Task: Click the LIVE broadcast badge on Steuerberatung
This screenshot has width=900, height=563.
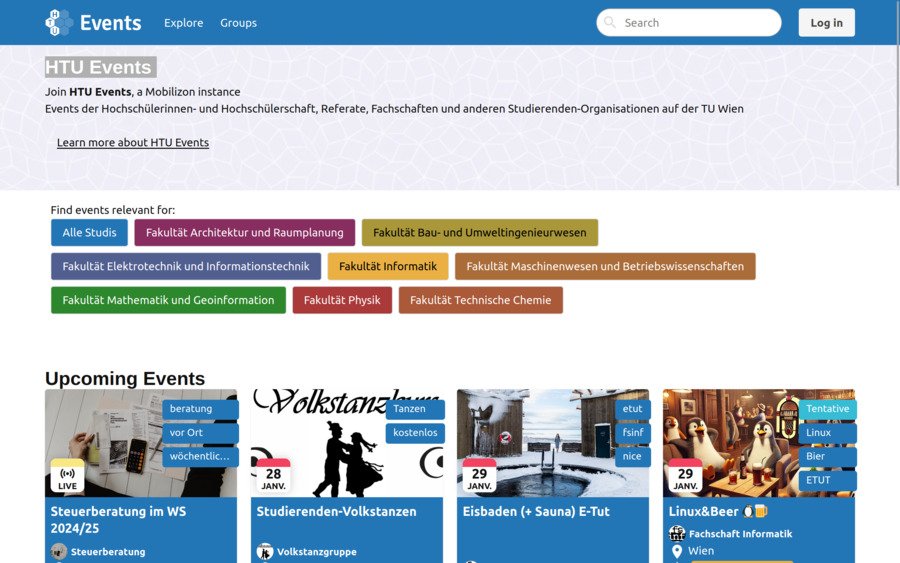Action: [67, 477]
